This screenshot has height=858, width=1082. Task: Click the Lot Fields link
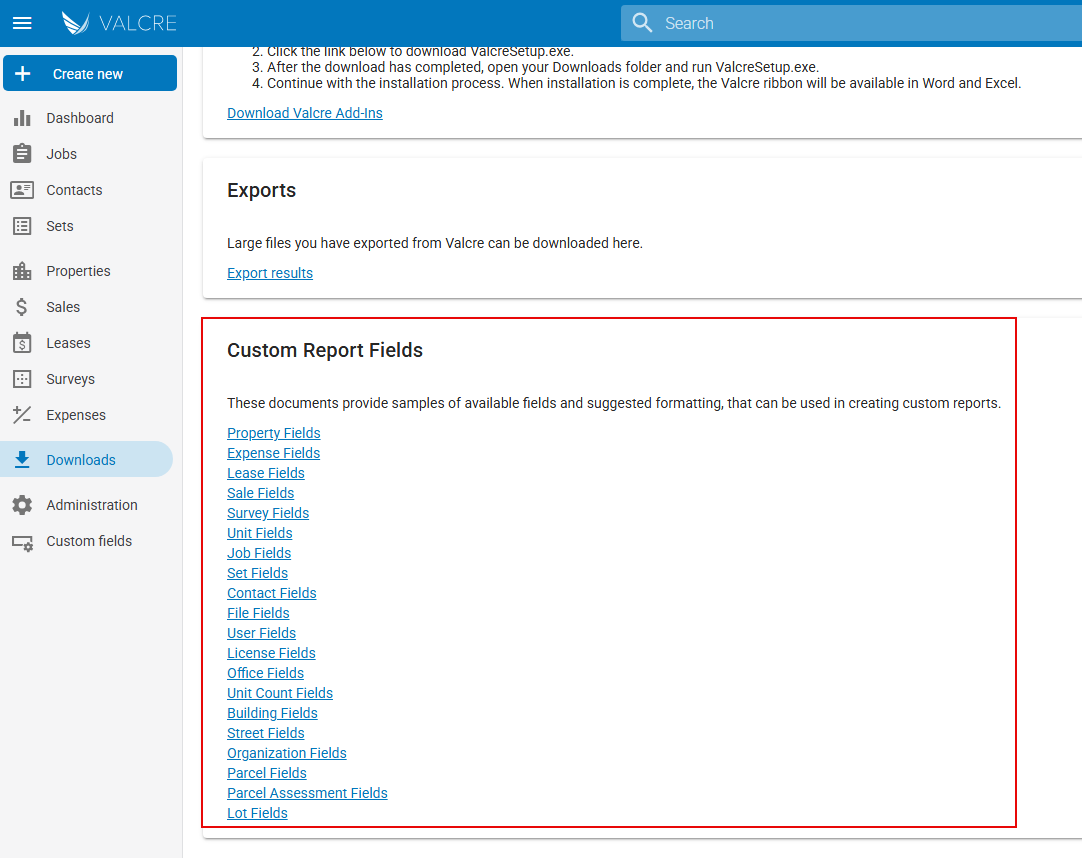click(x=257, y=813)
